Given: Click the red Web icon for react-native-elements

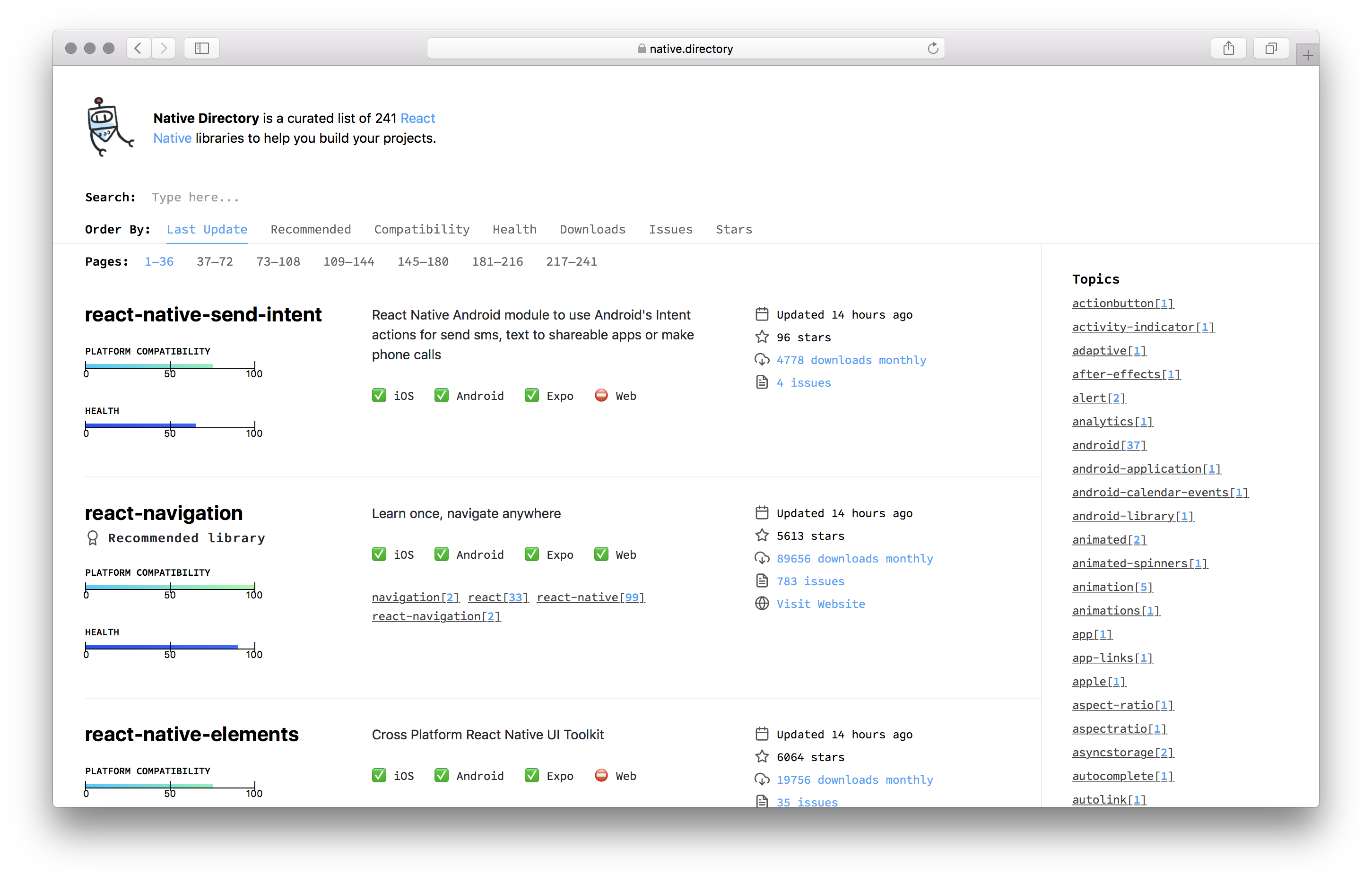Looking at the screenshot, I should pyautogui.click(x=601, y=776).
